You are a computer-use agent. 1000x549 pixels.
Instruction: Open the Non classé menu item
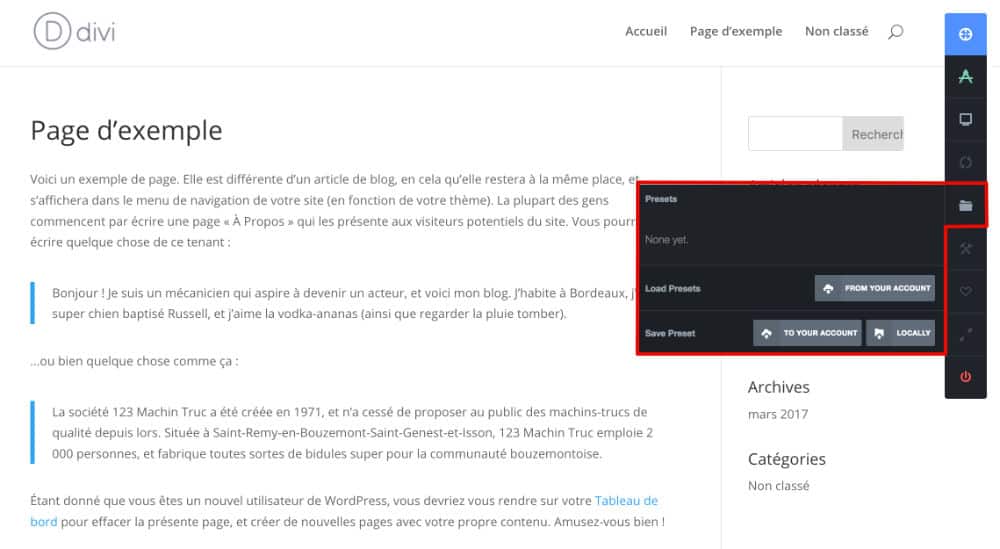point(836,31)
